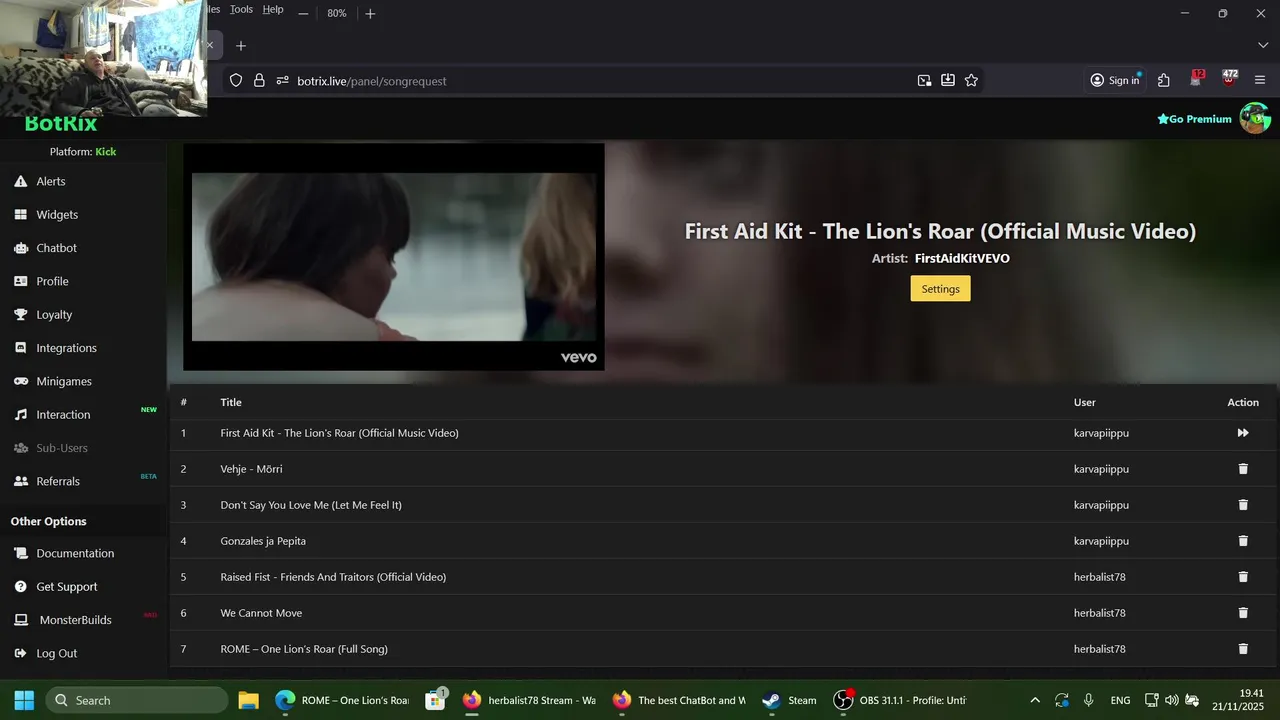
Task: Click the tracking protection shield icon
Action: [236, 81]
